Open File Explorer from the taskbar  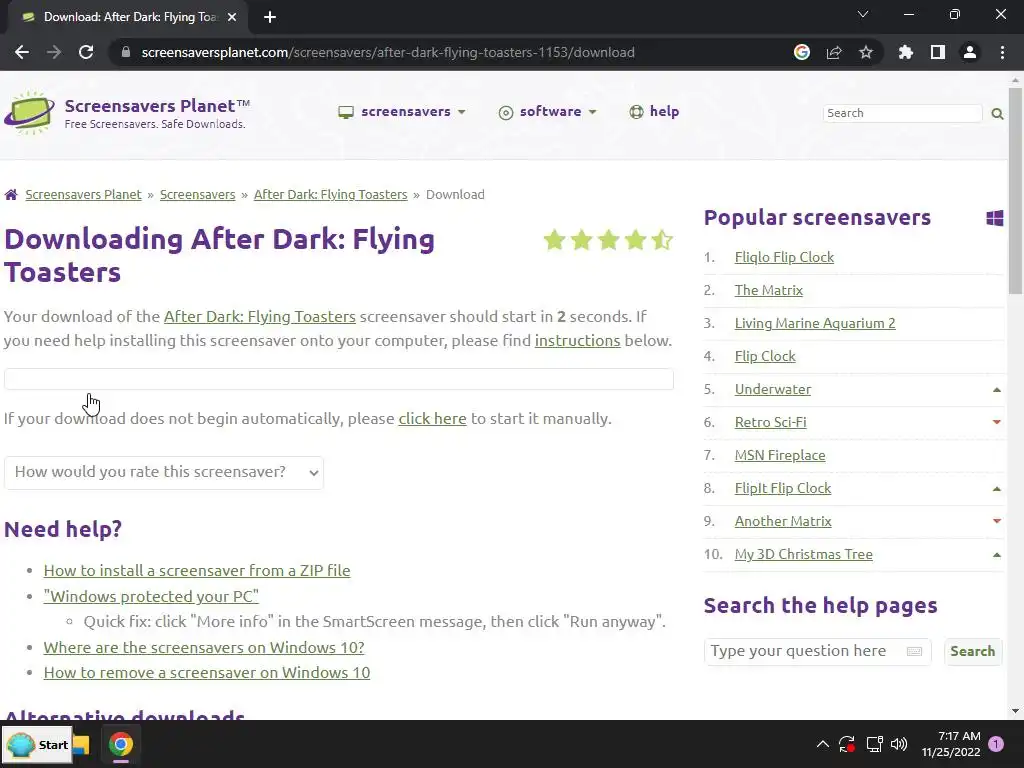pyautogui.click(x=82, y=744)
